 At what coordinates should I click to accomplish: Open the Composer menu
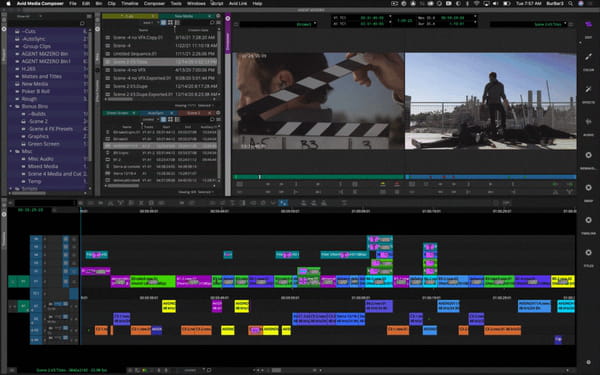154,3
